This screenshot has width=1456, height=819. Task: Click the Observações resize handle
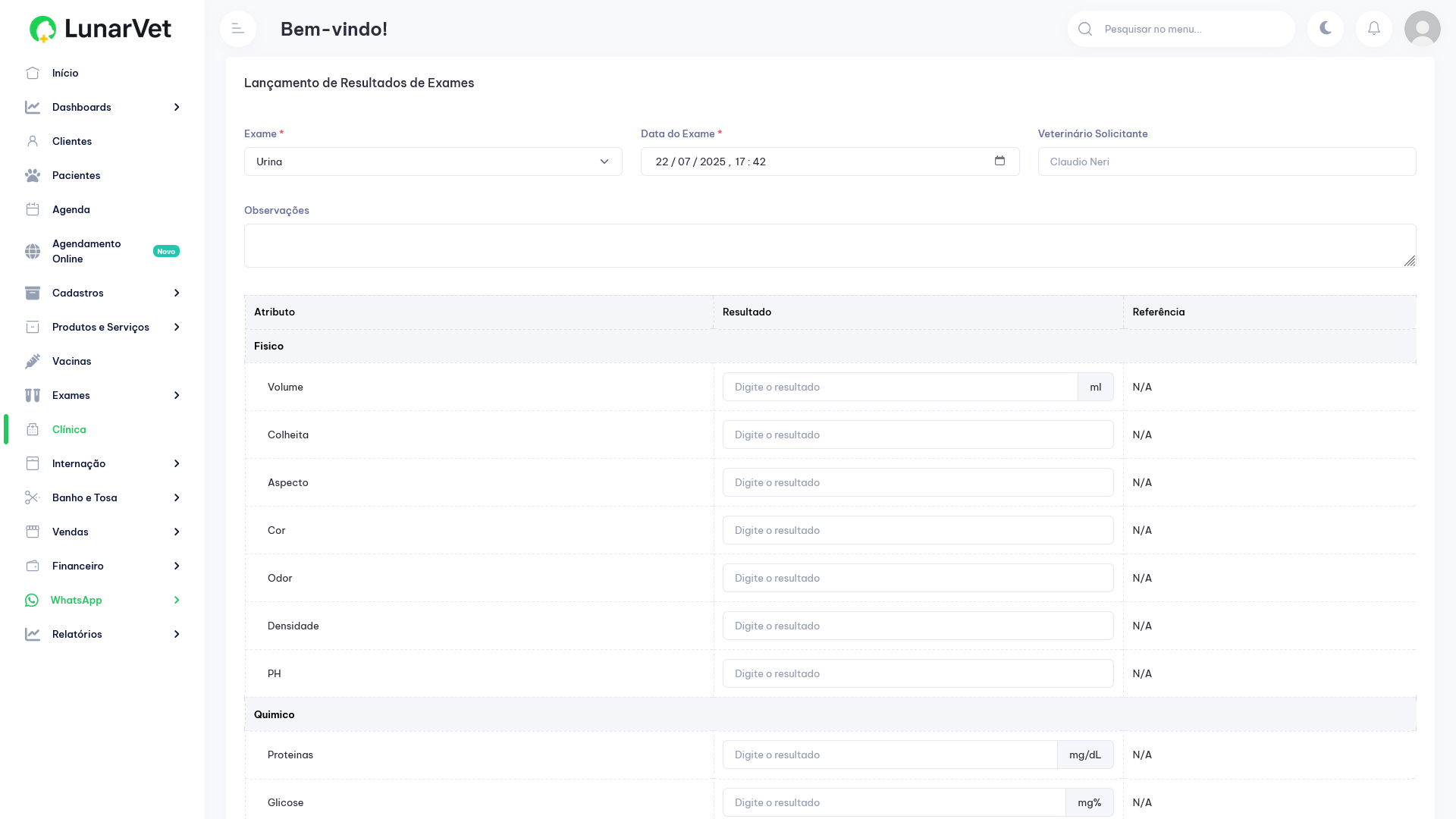click(x=1410, y=261)
